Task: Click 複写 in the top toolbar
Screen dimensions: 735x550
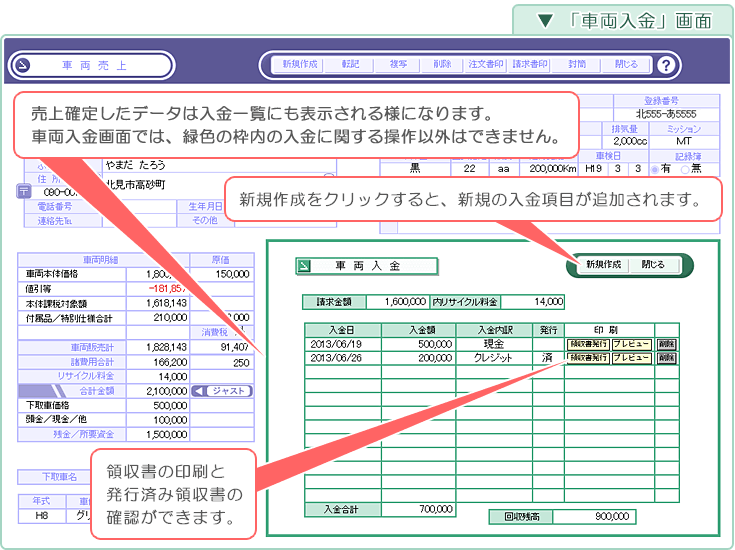Action: pyautogui.click(x=398, y=64)
